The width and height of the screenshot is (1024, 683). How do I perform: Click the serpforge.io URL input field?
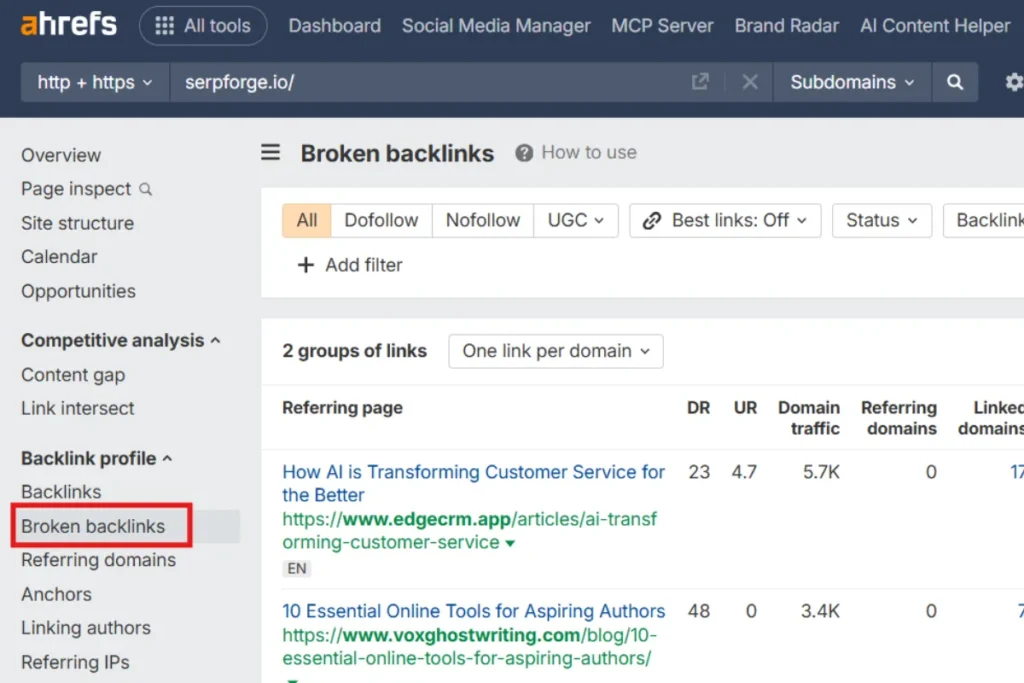coord(430,83)
